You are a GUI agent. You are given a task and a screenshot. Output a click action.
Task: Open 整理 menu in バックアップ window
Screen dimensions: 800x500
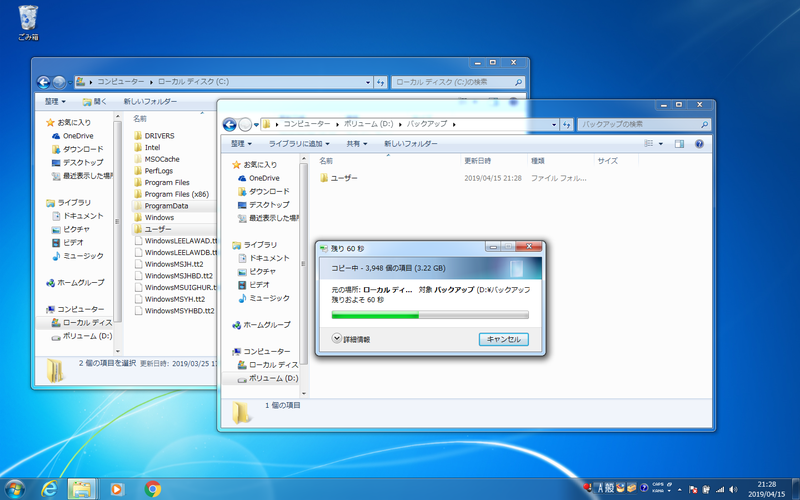[x=241, y=144]
